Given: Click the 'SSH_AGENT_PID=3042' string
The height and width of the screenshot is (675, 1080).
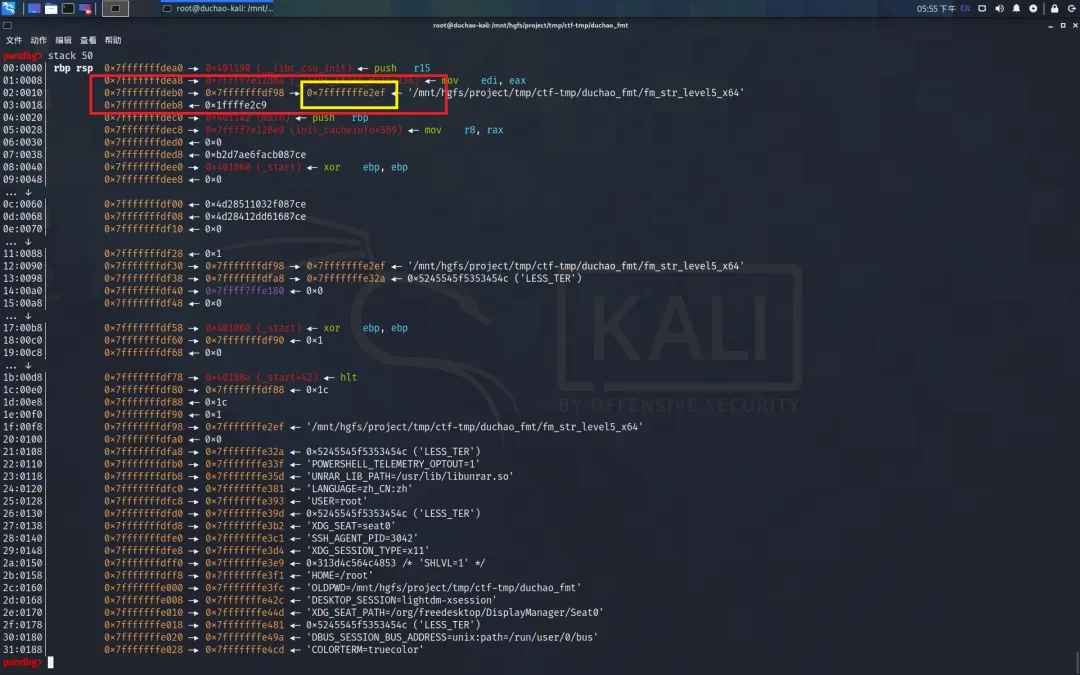Looking at the screenshot, I should point(362,538).
